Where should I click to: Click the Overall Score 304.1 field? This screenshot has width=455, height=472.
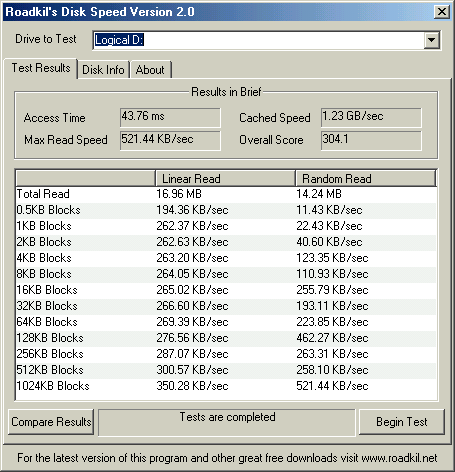point(371,140)
